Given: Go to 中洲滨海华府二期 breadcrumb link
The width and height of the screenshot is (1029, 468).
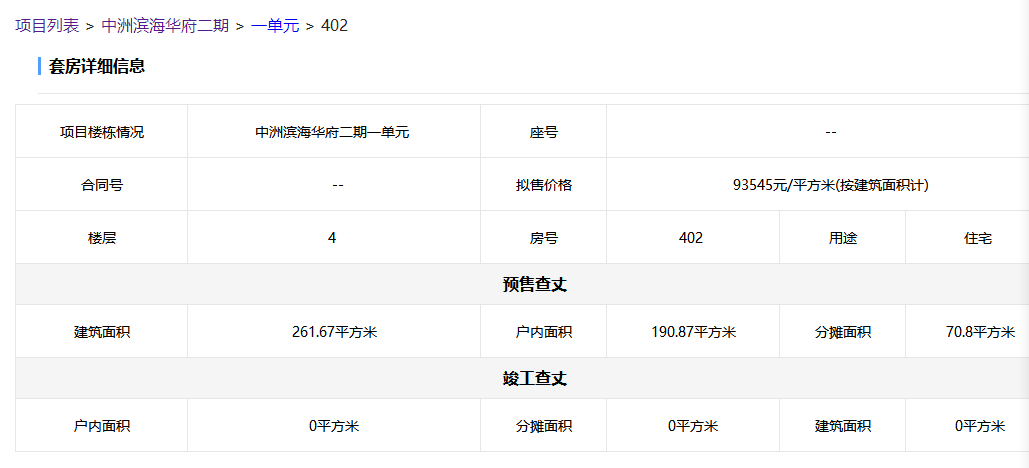Looking at the screenshot, I should point(165,25).
